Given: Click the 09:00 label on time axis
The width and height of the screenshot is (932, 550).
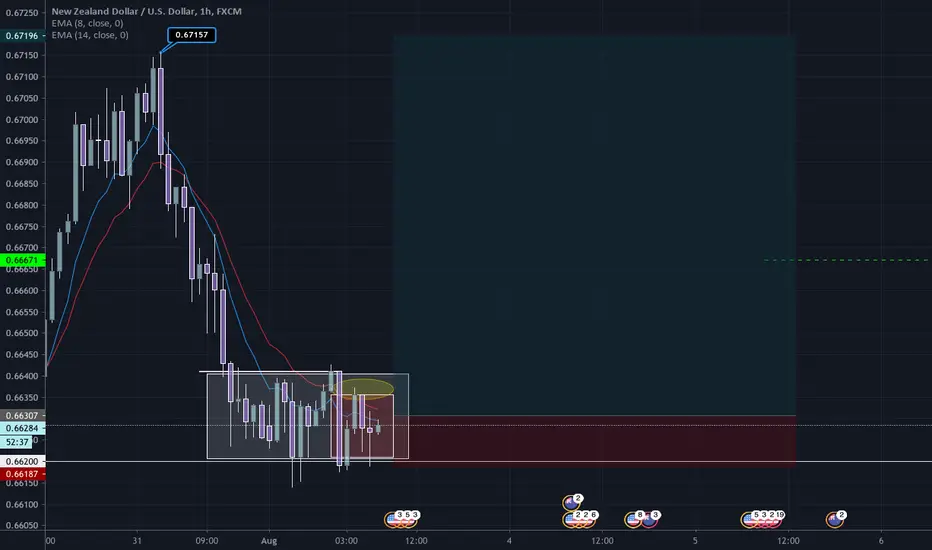Looking at the screenshot, I should pyautogui.click(x=207, y=540).
